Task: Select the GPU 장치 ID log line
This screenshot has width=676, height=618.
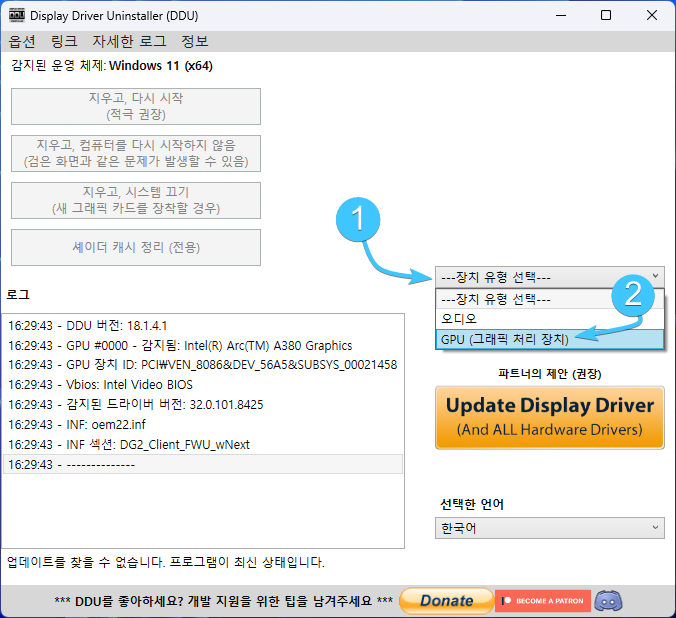Action: [x=202, y=365]
